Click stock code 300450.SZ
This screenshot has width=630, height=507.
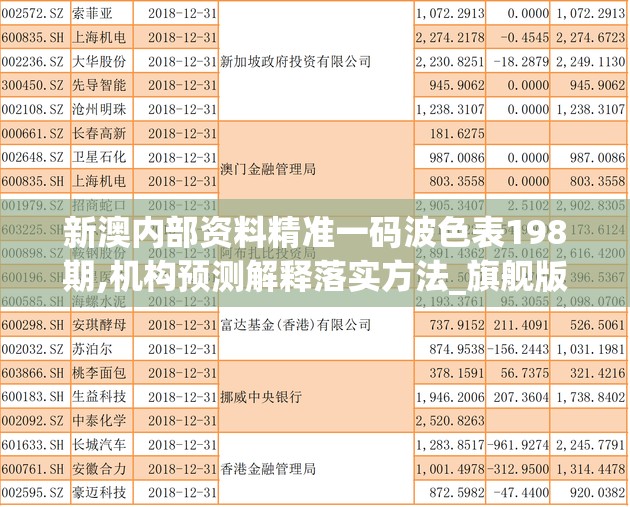tap(33, 85)
